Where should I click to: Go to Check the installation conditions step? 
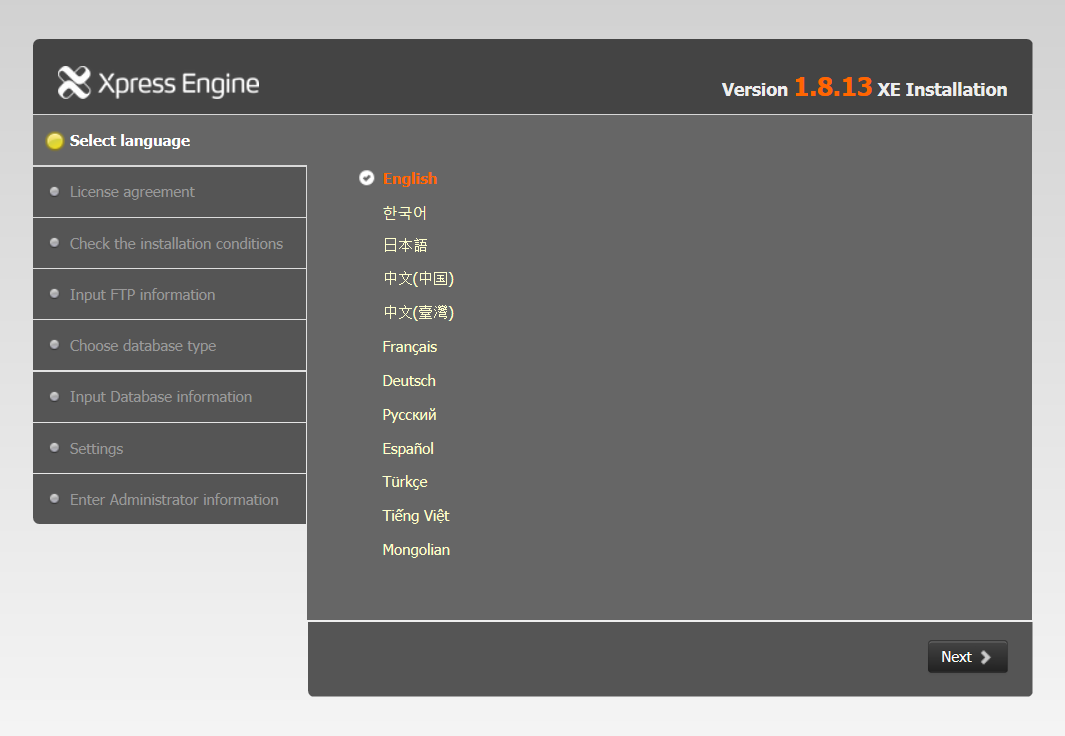pos(176,244)
